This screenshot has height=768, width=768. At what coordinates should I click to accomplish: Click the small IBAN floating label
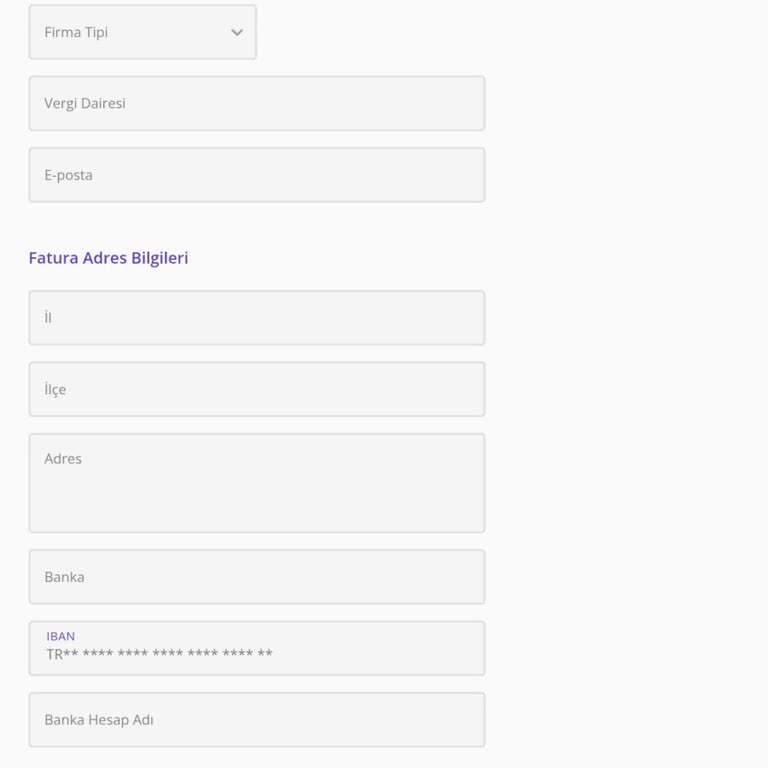tap(61, 636)
